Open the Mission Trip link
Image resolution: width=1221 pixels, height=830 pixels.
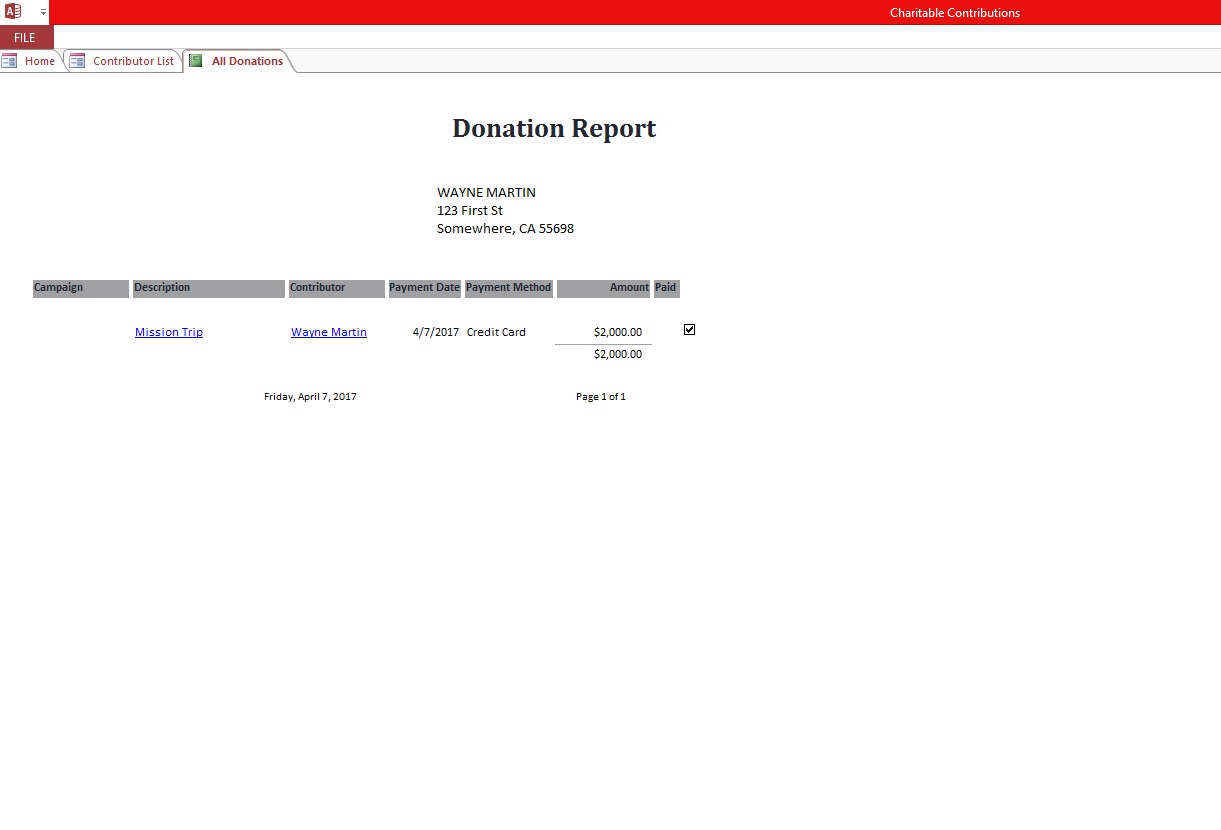[x=169, y=332]
